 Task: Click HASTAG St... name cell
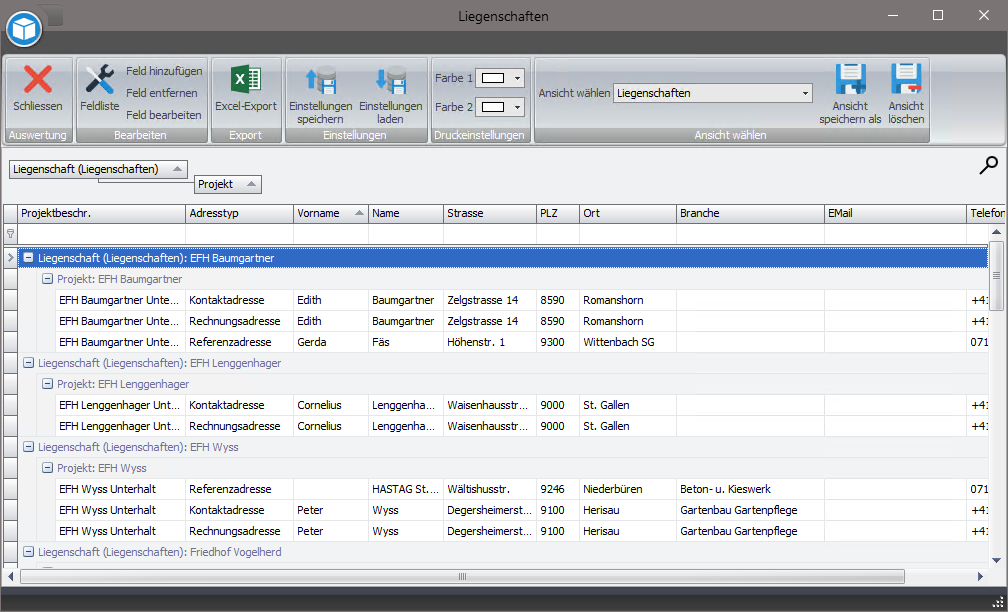coord(406,489)
